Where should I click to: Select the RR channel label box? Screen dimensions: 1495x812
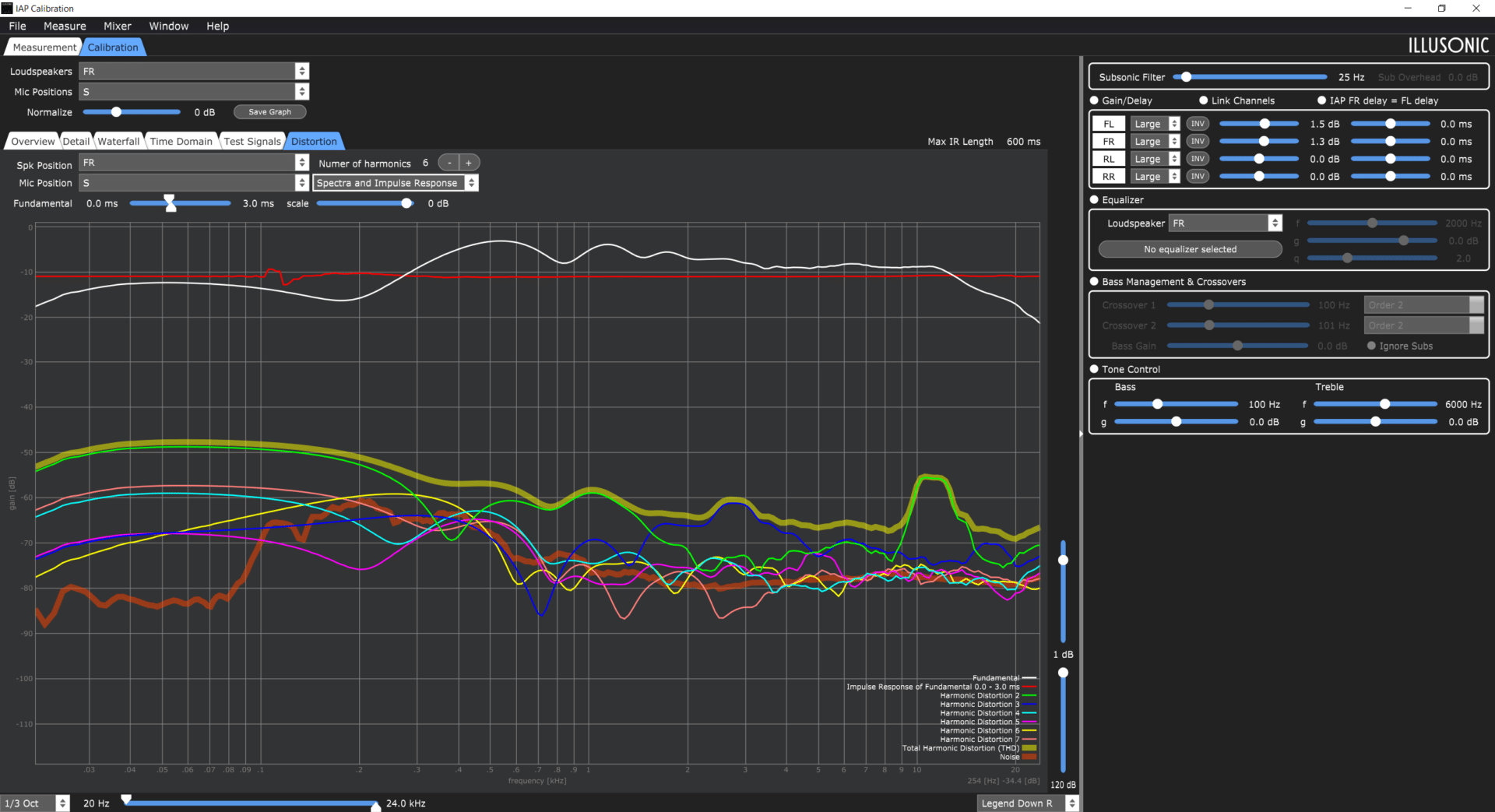(x=1109, y=177)
